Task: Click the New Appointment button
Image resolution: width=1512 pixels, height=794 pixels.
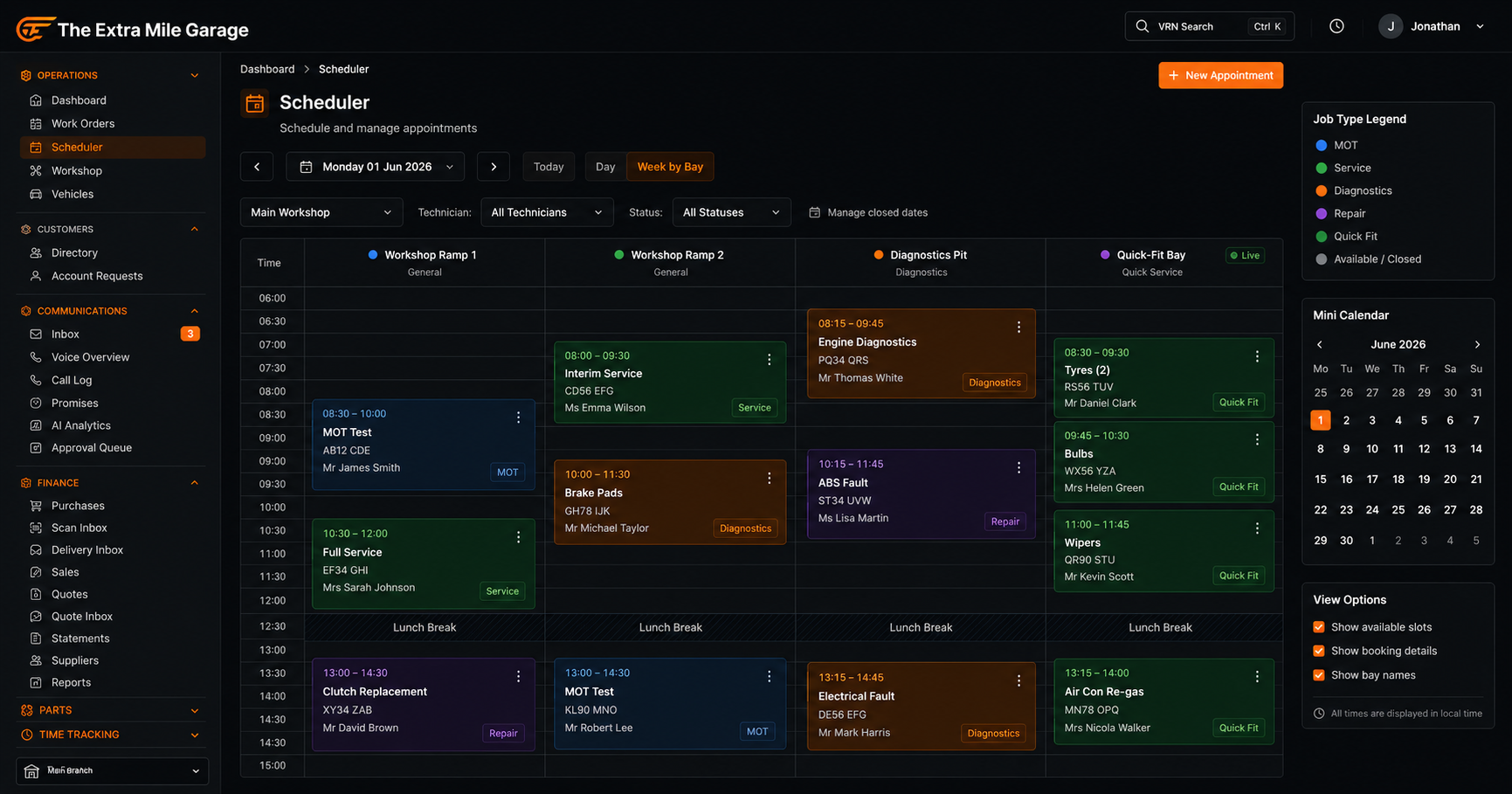Action: [1220, 75]
